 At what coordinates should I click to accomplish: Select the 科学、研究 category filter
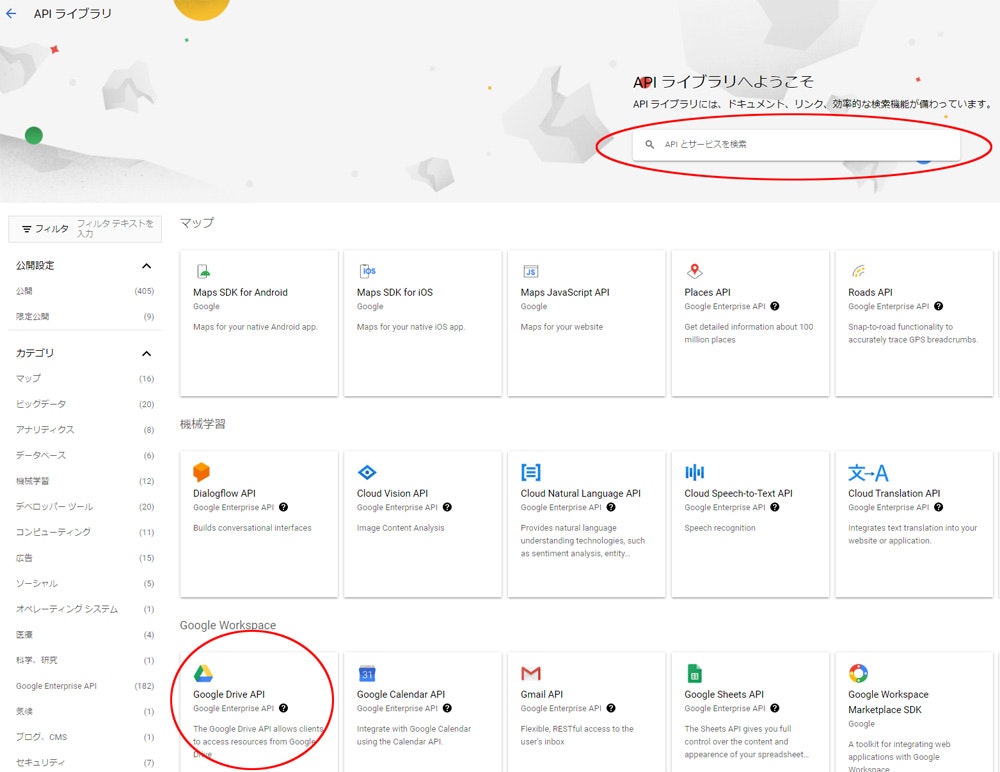pos(85,660)
